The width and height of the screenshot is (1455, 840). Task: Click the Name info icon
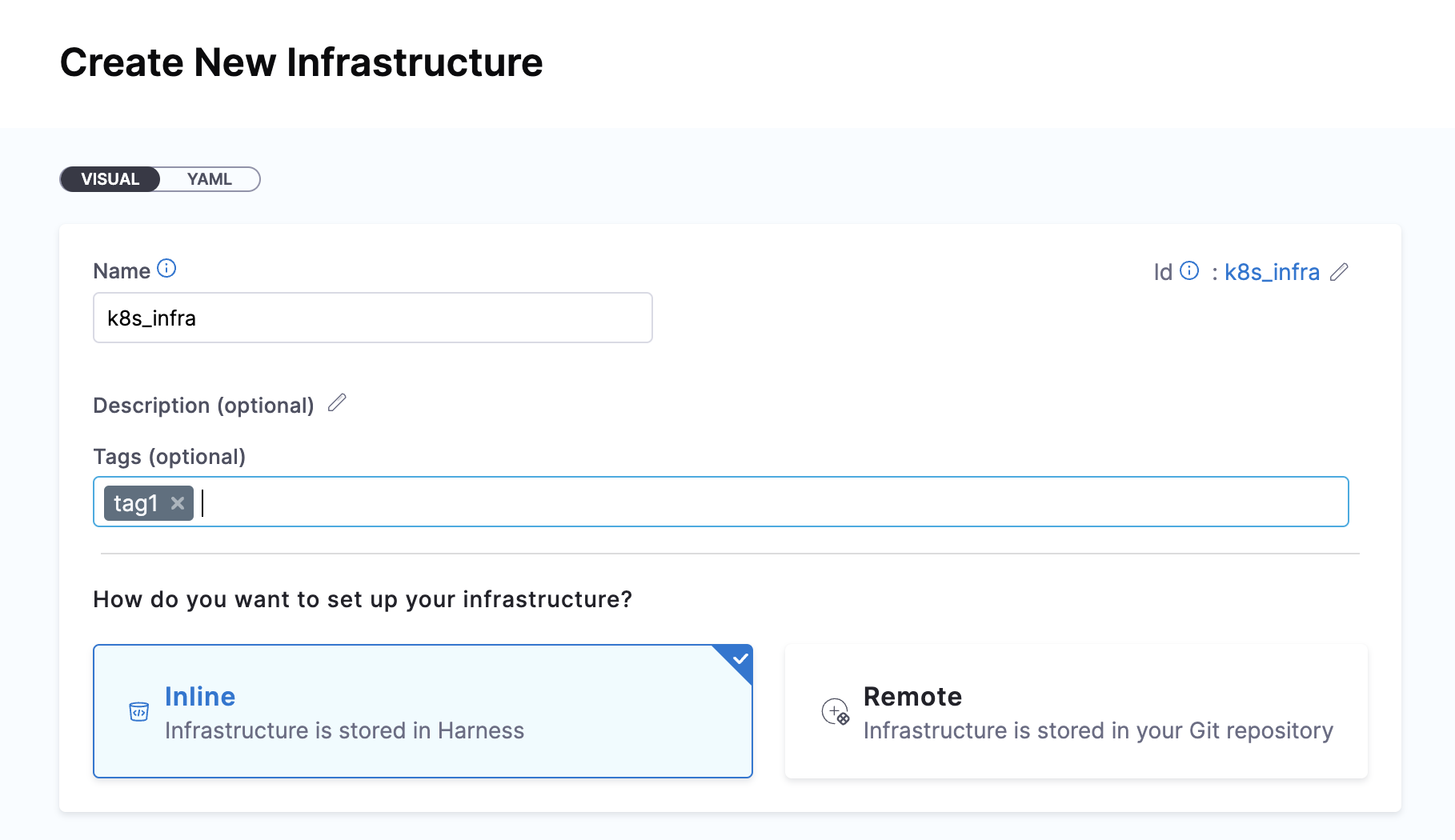[166, 269]
